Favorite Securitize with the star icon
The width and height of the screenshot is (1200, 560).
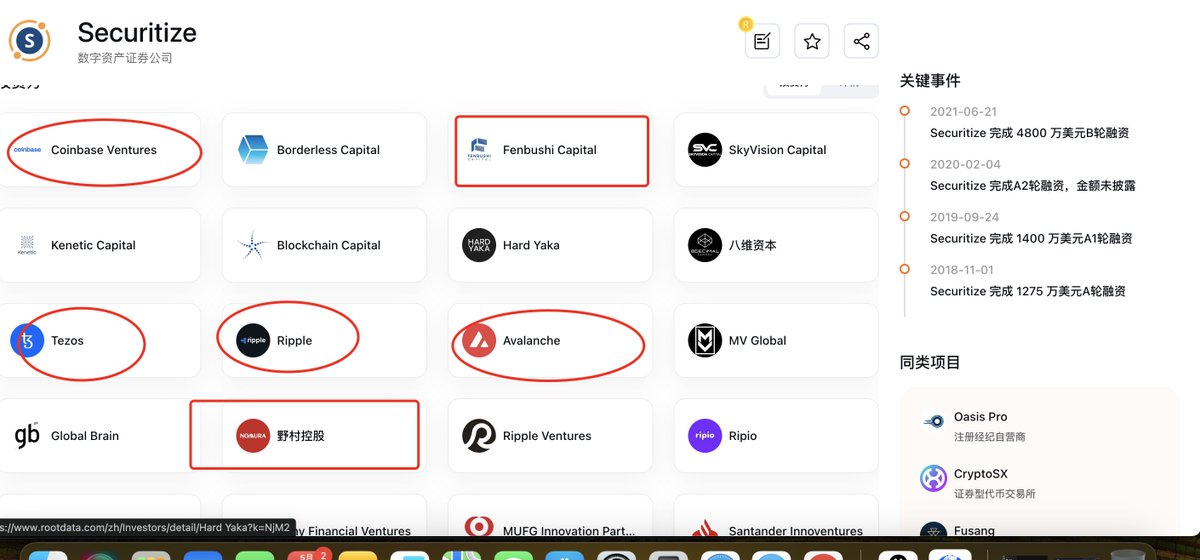[x=812, y=41]
